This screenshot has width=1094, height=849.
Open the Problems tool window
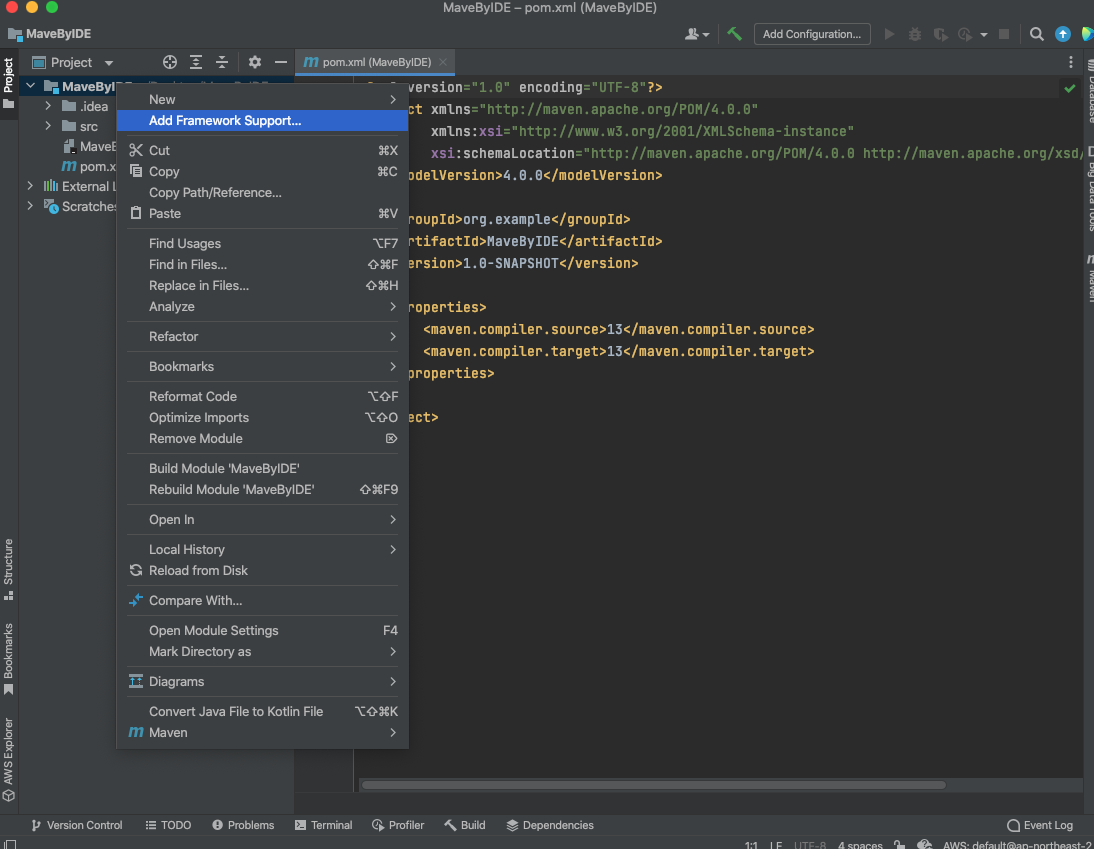pos(243,825)
